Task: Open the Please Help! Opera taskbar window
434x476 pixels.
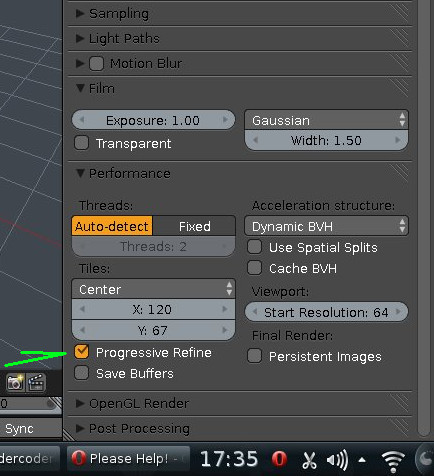Action: click(x=128, y=459)
